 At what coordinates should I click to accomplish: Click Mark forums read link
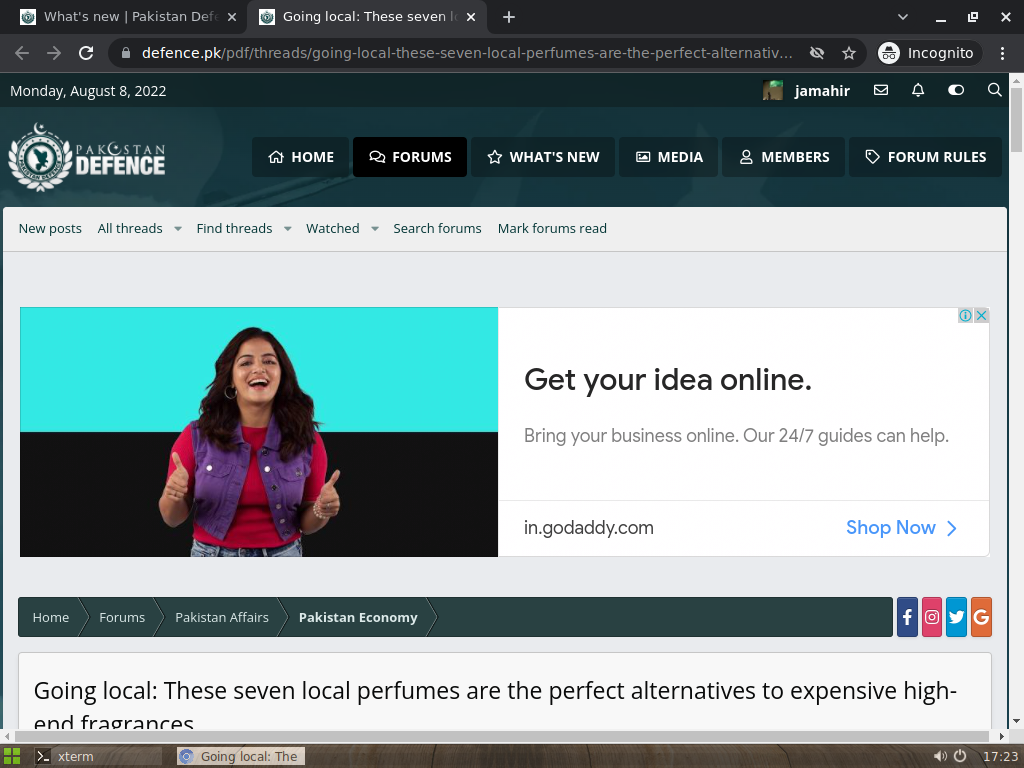(552, 229)
